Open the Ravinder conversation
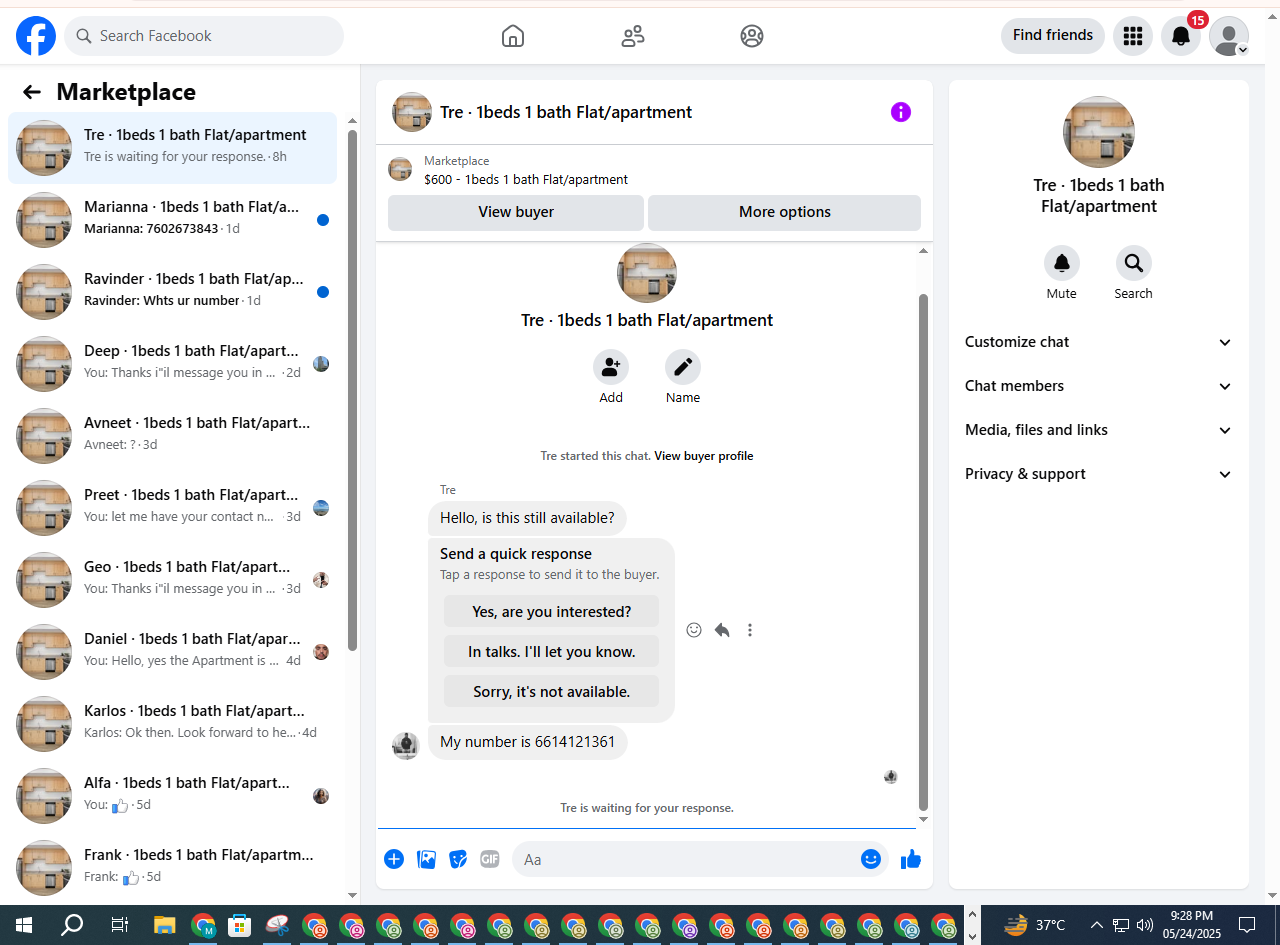This screenshot has height=945, width=1280. [173, 292]
